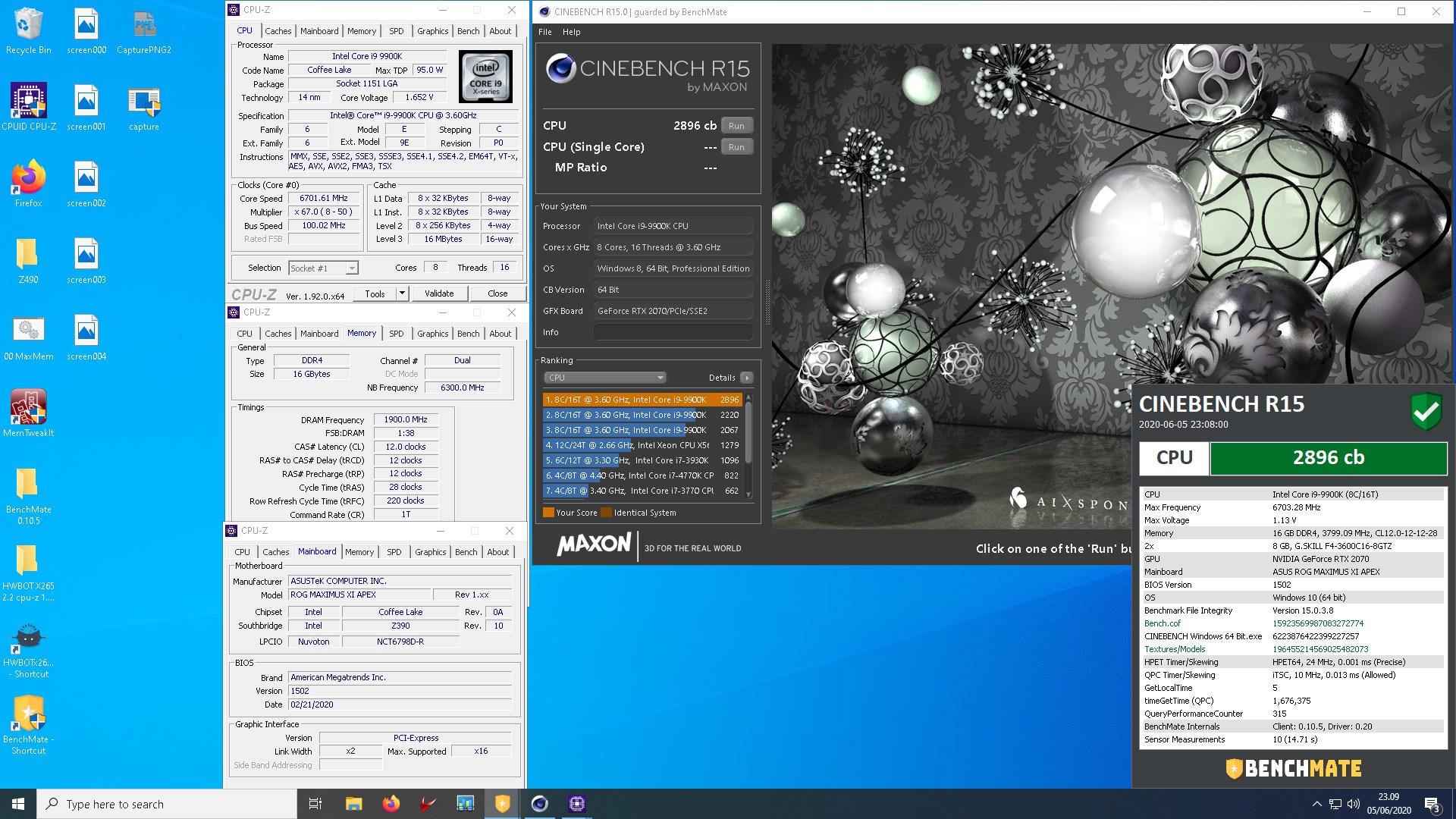Open screen003 image file on desktop
This screenshot has width=1456, height=819.
tap(86, 260)
